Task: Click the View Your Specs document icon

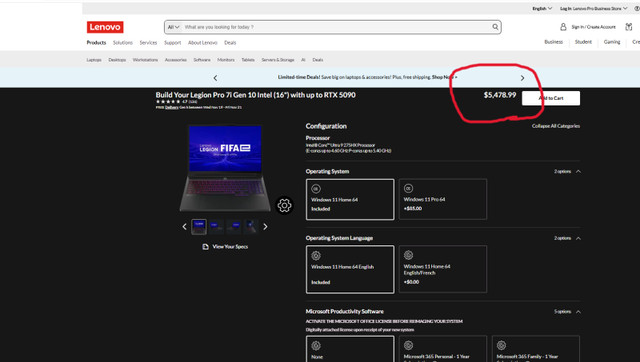Action: [205, 247]
